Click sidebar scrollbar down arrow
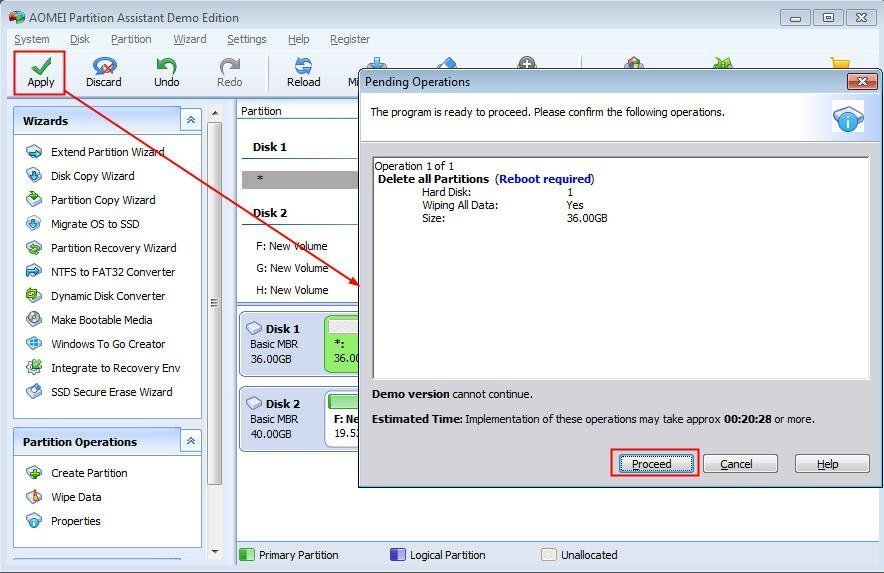The height and width of the screenshot is (573, 884). pyautogui.click(x=215, y=552)
